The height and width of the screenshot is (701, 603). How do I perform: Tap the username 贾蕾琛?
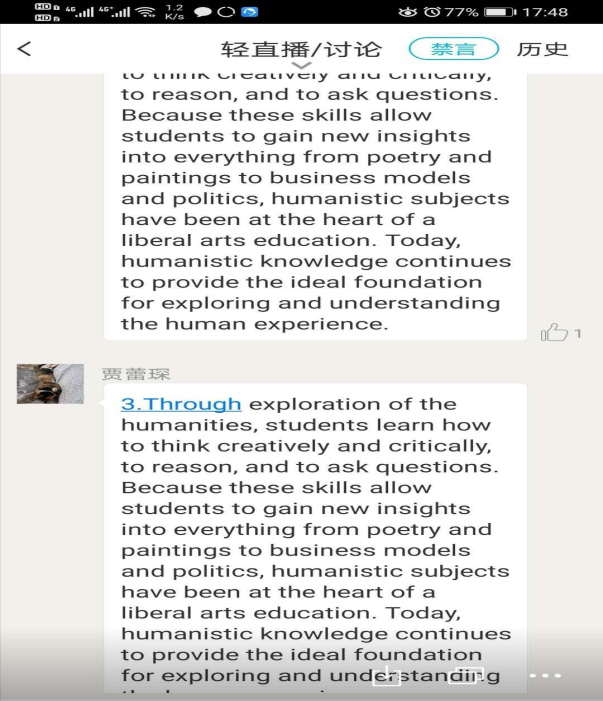click(x=135, y=374)
